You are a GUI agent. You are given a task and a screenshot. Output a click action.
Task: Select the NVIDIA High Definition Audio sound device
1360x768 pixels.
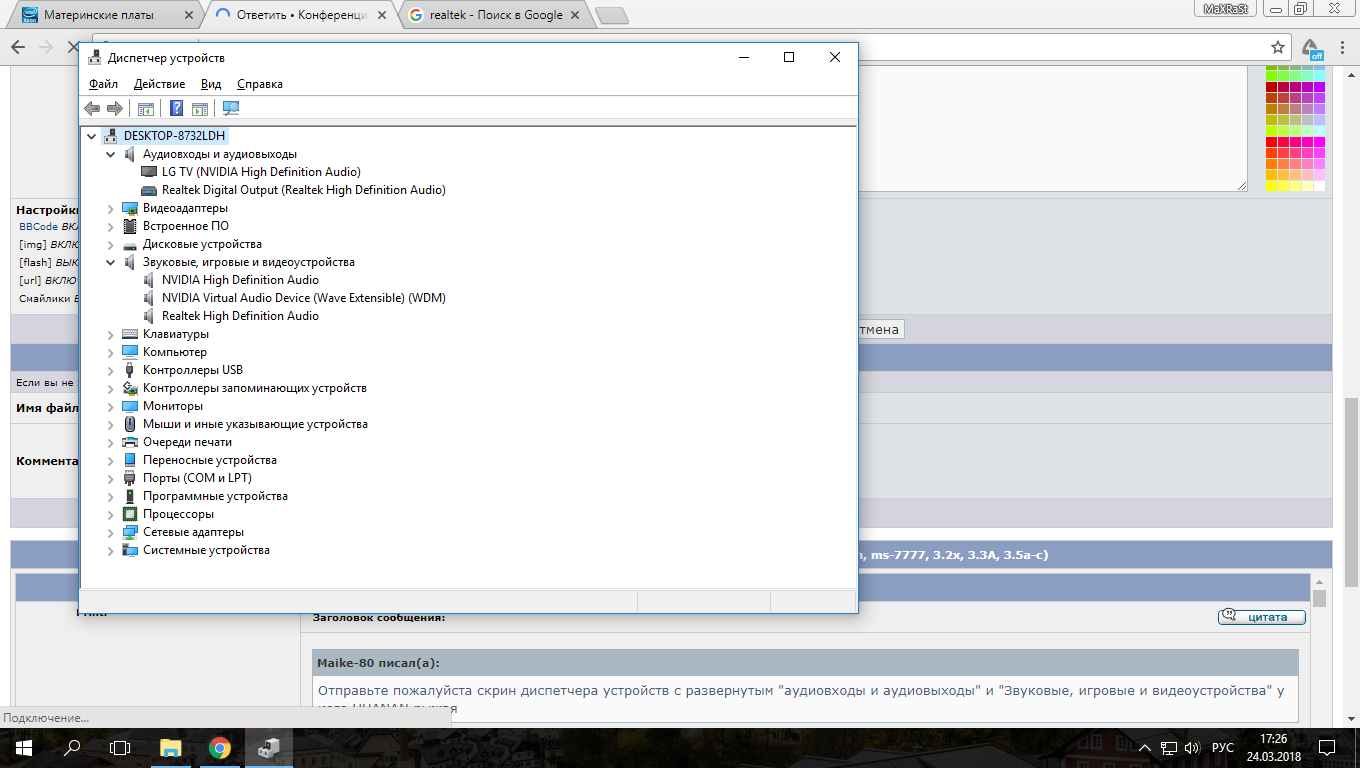[x=240, y=280]
